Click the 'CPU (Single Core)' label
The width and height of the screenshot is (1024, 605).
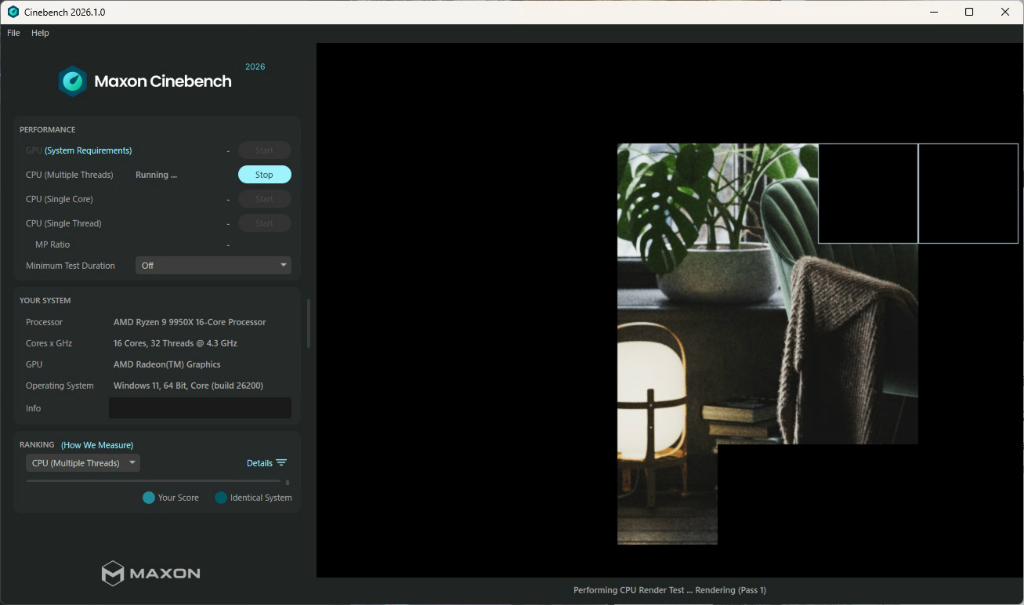(59, 199)
